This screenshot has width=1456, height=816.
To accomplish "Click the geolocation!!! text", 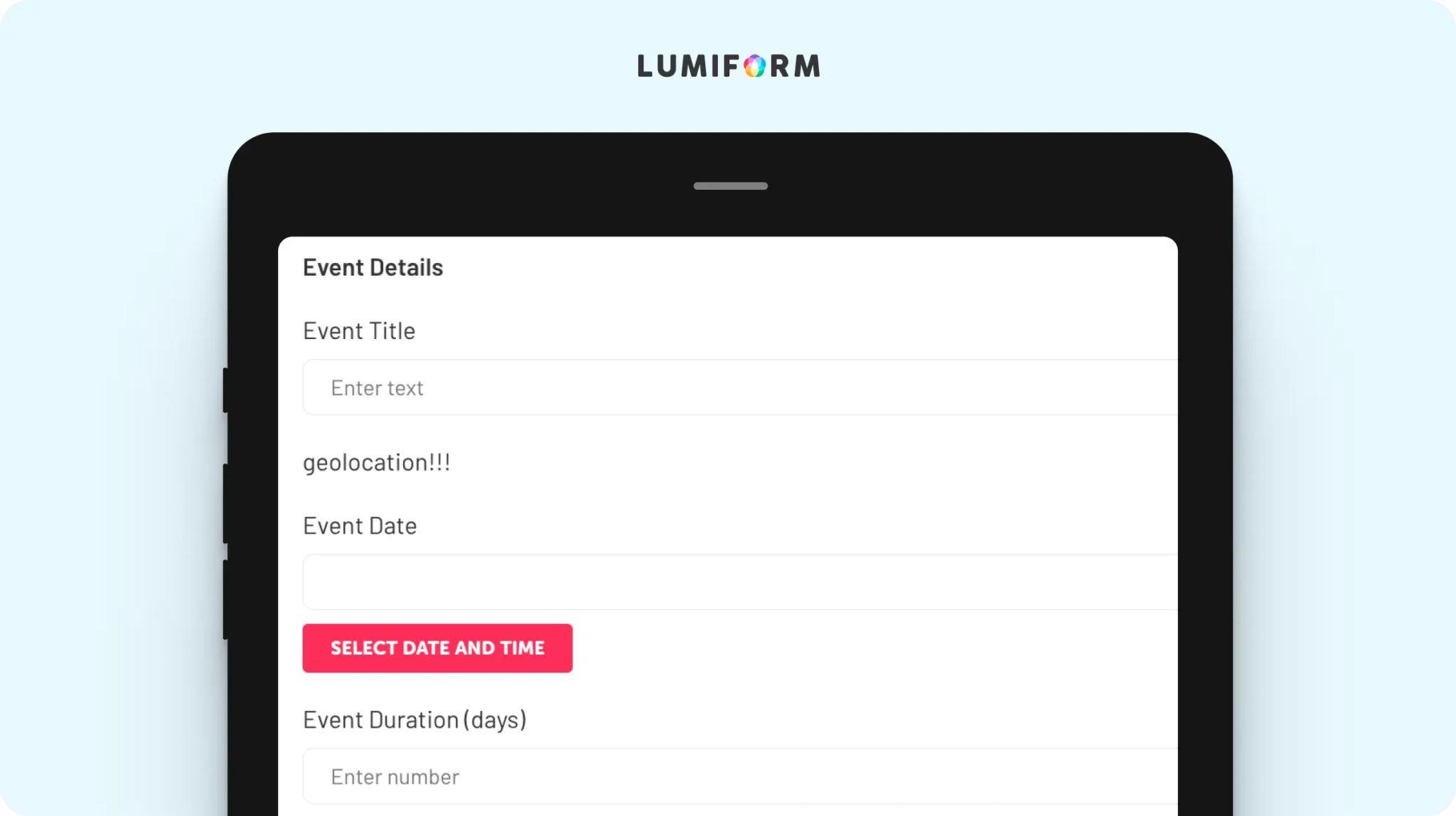I will point(377,463).
